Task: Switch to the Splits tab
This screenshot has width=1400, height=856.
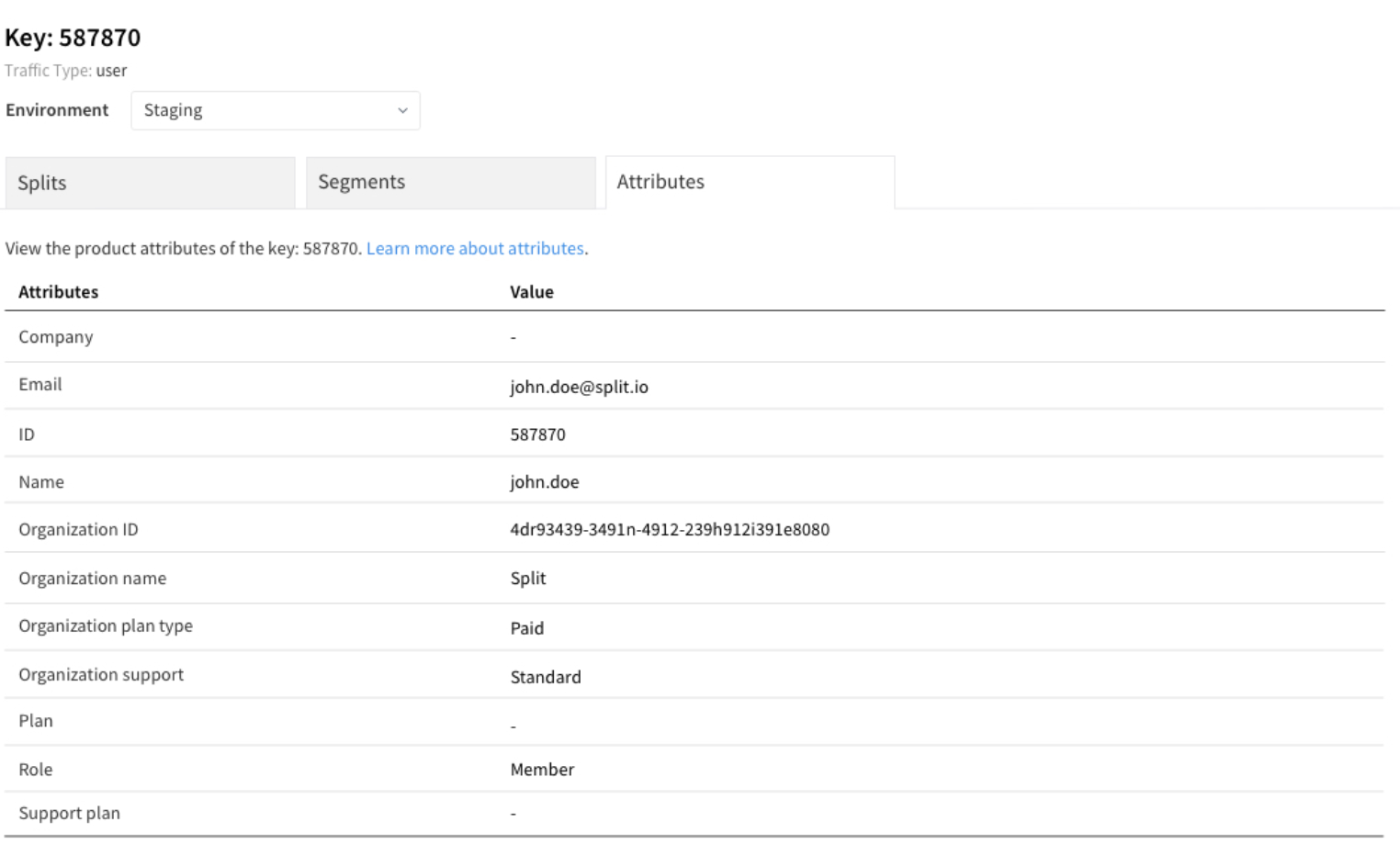Action: [151, 183]
